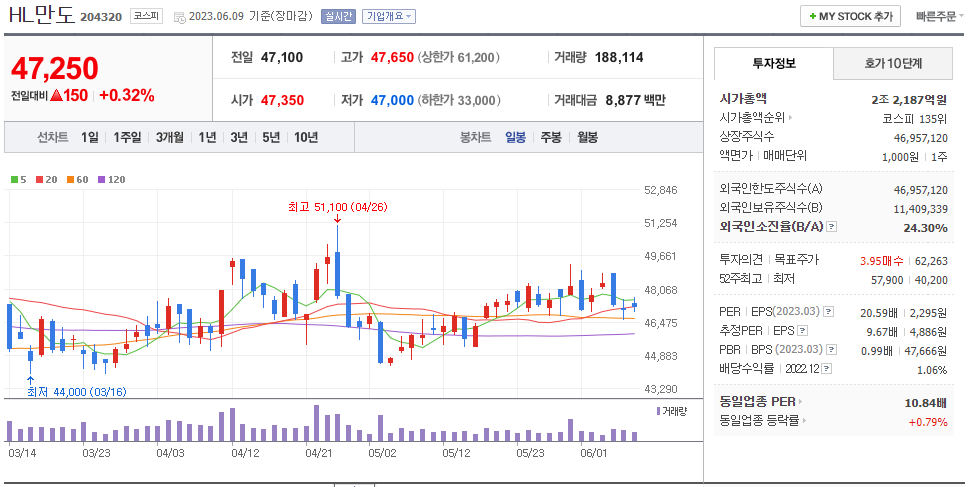Click the 거래대금 8,877 백만 value
The image size is (971, 487).
click(x=635, y=100)
